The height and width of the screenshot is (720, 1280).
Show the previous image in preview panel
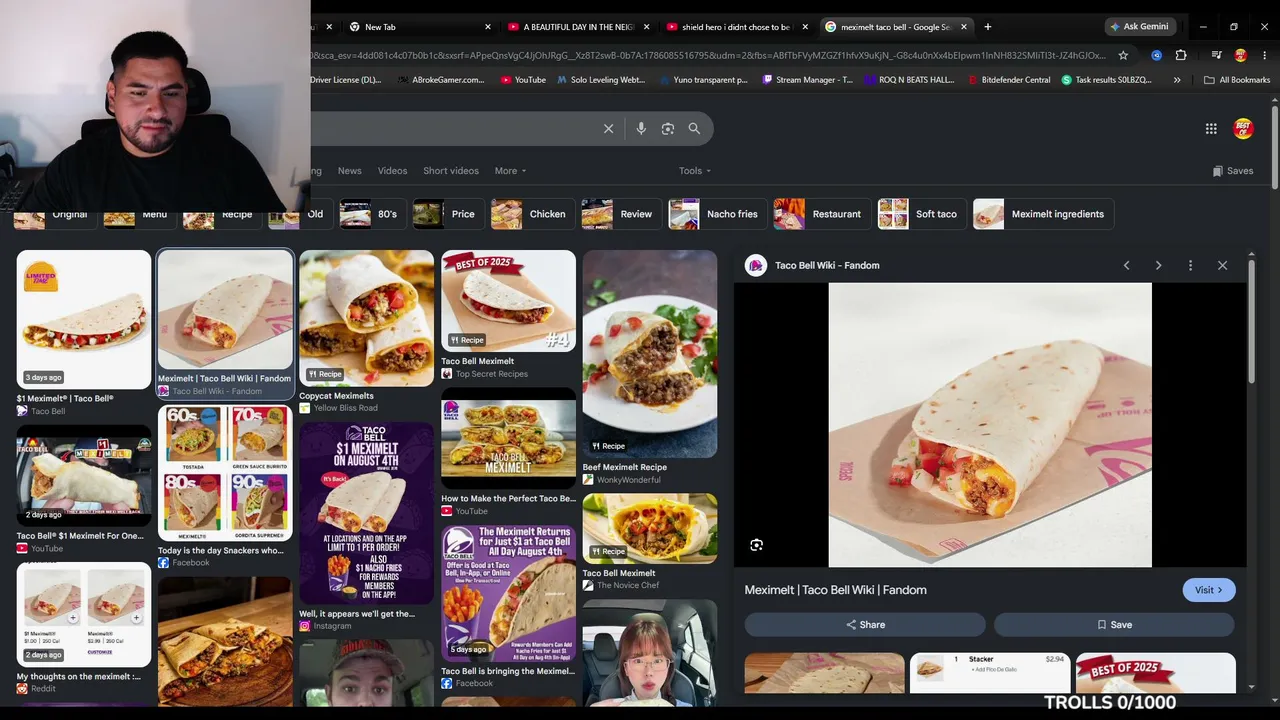click(x=1126, y=265)
